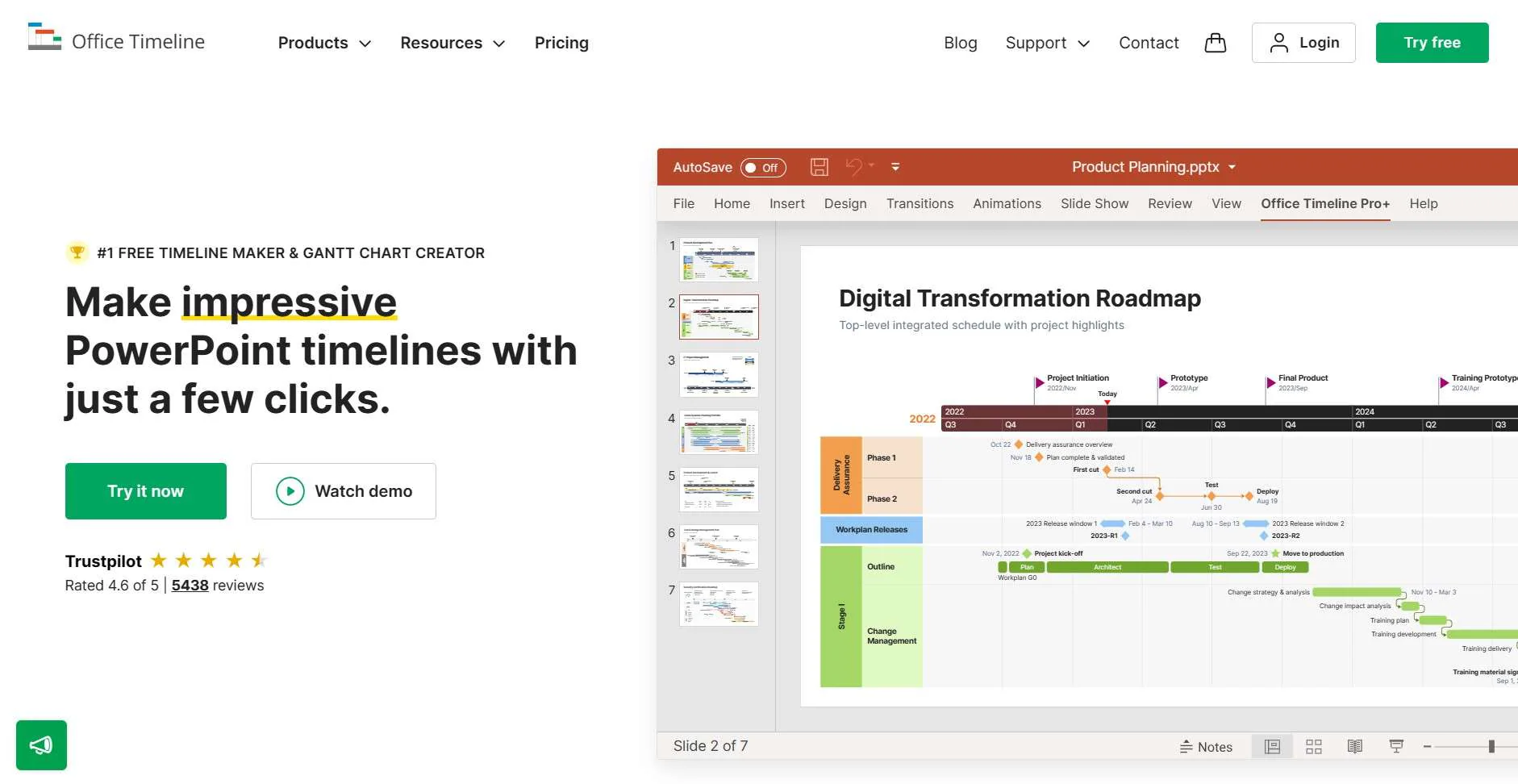Open the View ribbon tab
The height and width of the screenshot is (784, 1518).
click(1226, 203)
